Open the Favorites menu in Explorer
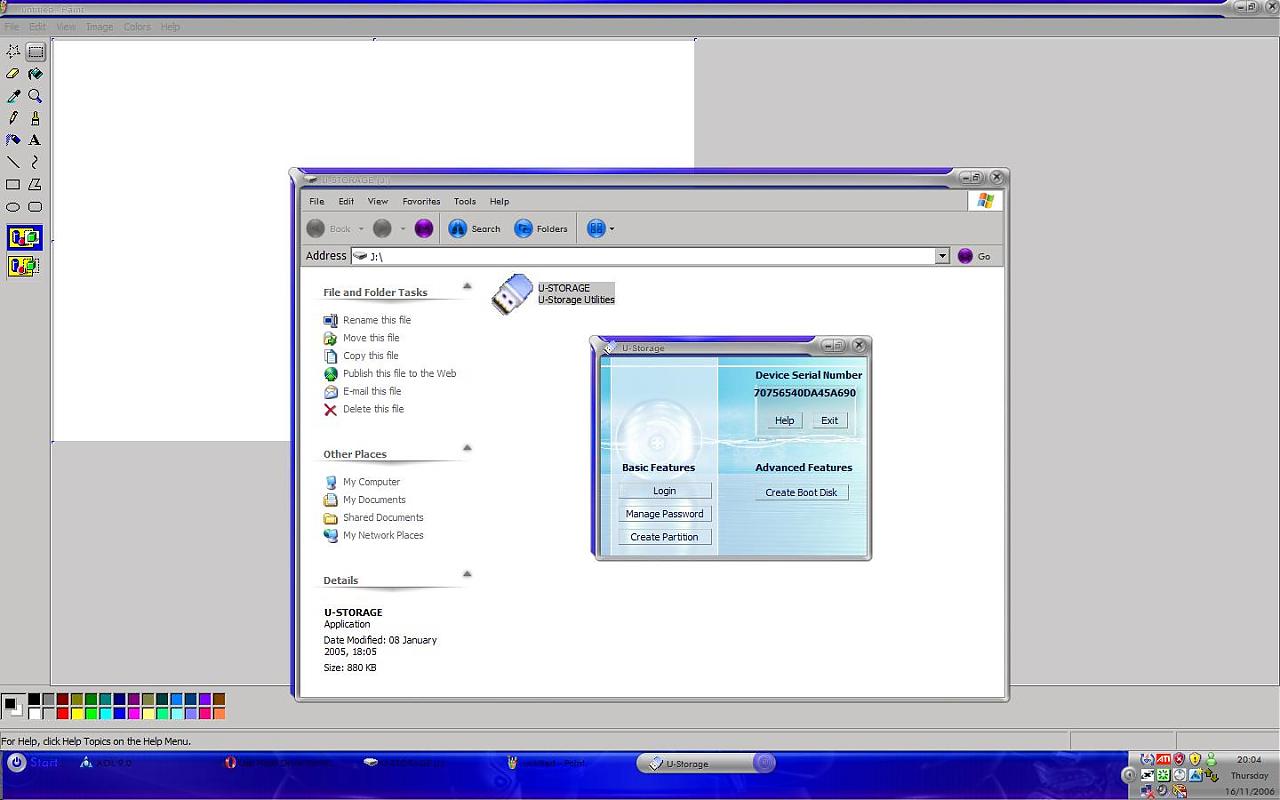Image resolution: width=1280 pixels, height=800 pixels. coord(421,201)
